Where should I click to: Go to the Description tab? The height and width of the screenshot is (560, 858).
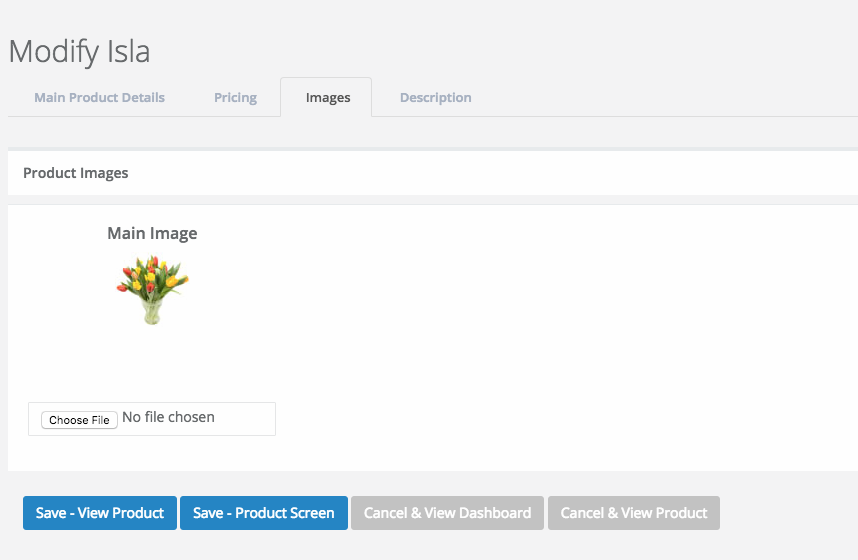pyautogui.click(x=436, y=97)
